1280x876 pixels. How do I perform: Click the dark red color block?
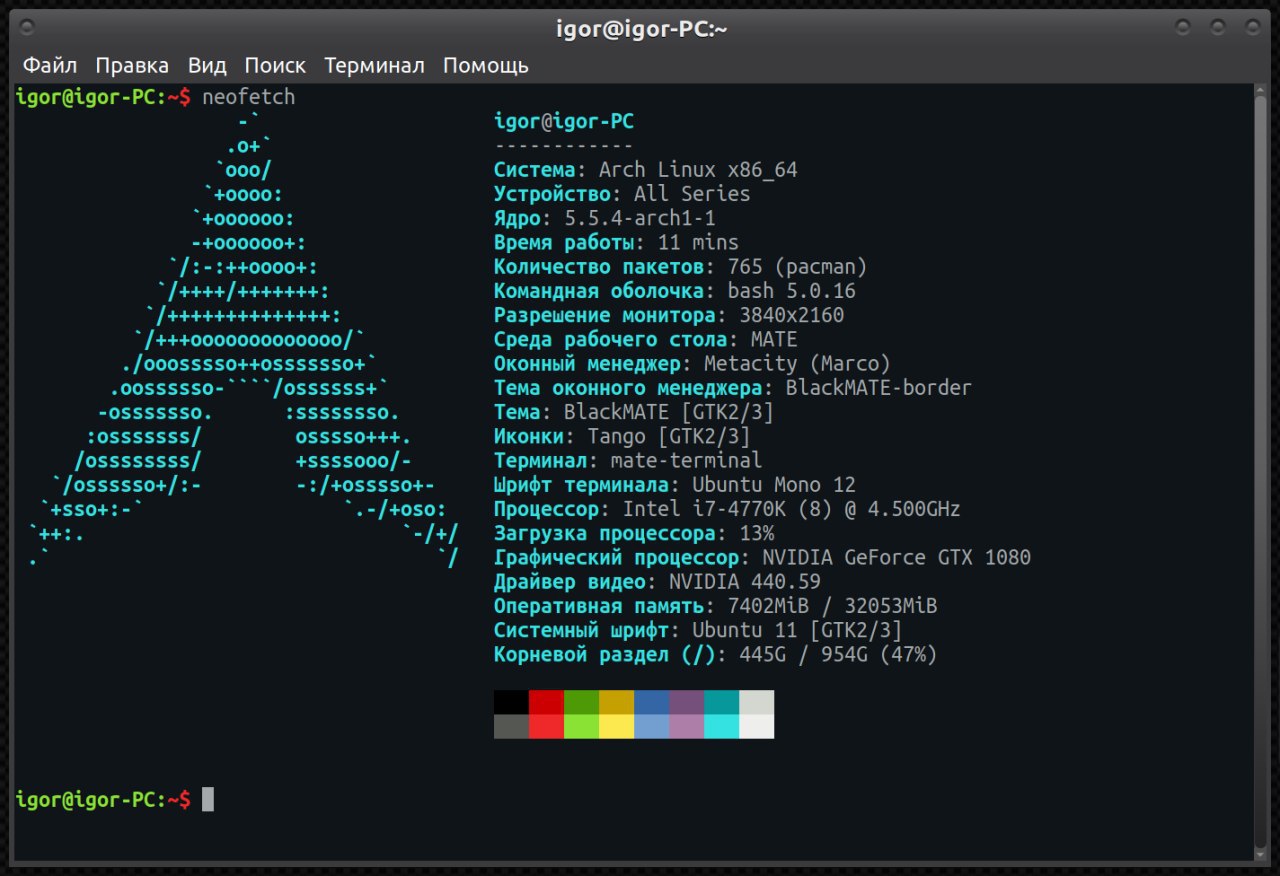pyautogui.click(x=546, y=702)
